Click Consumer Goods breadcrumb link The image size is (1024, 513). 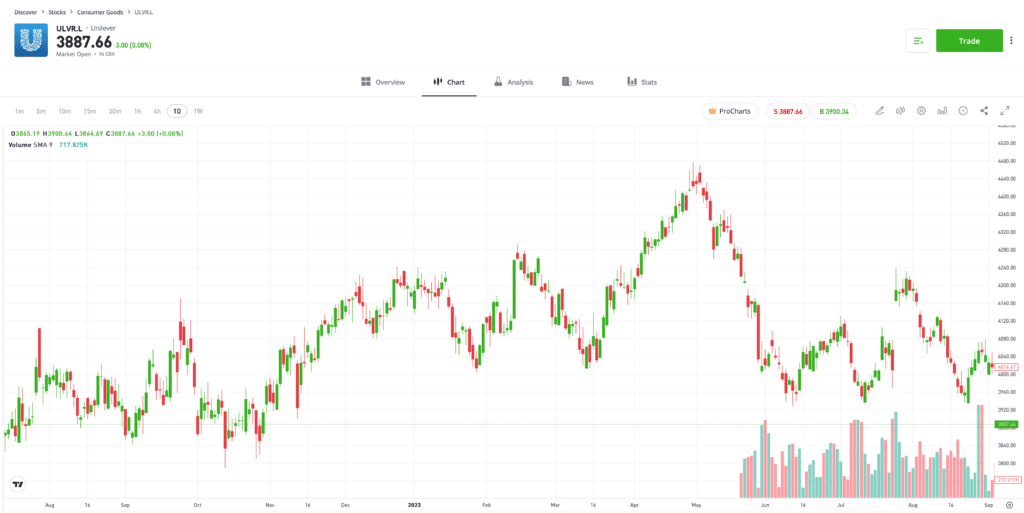(x=100, y=12)
